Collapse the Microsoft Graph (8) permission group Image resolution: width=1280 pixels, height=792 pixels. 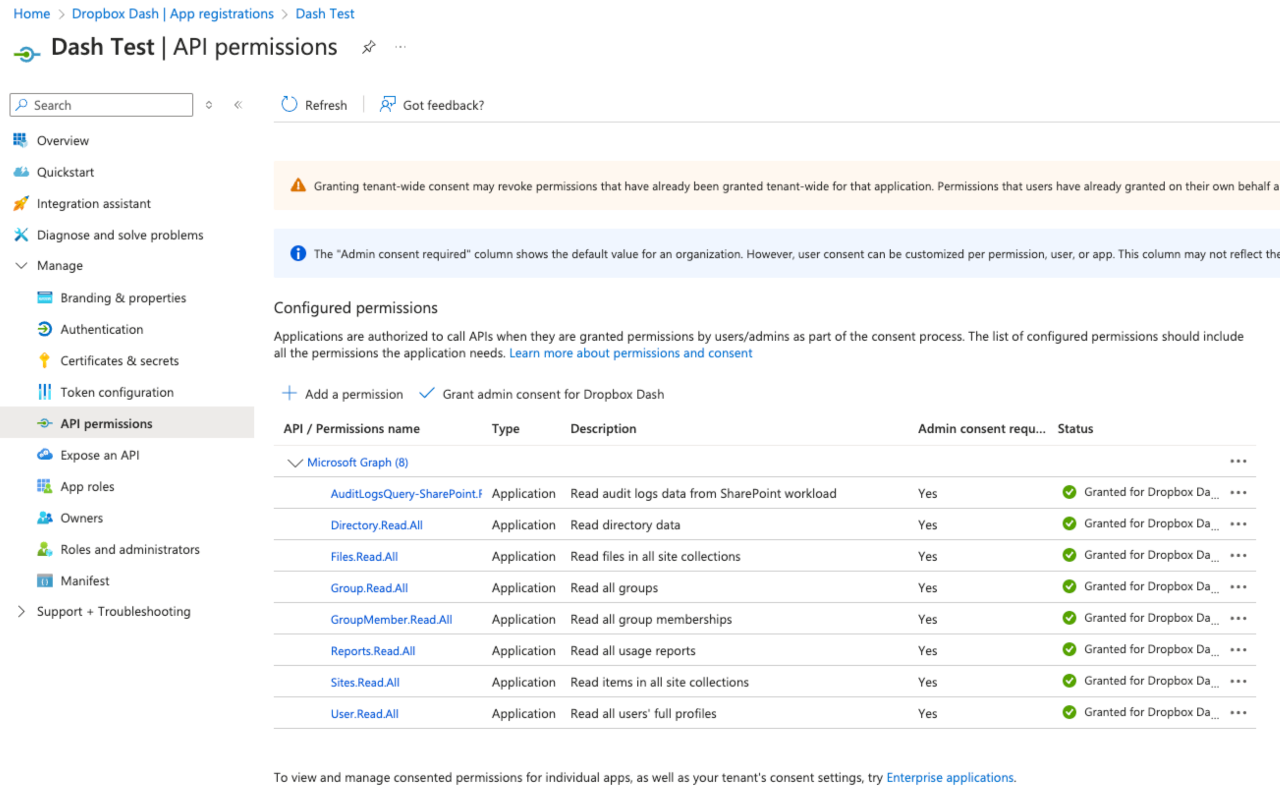[x=294, y=462]
